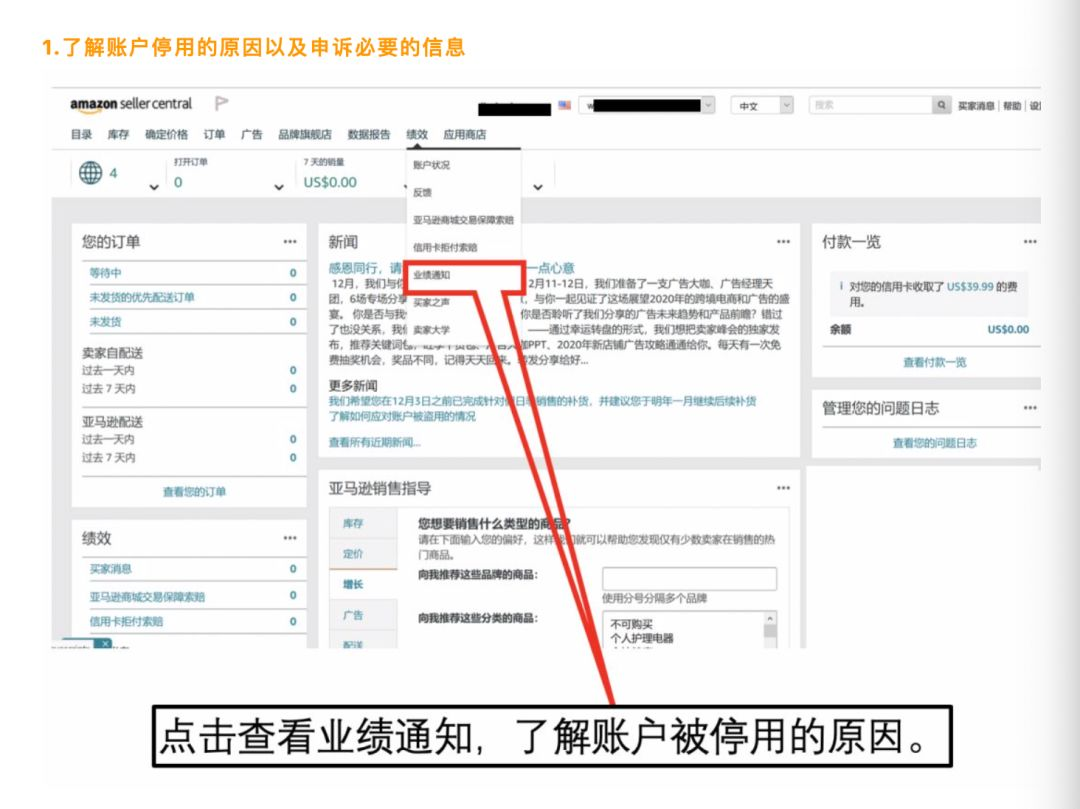The width and height of the screenshot is (1080, 809).
Task: Click the 7 天的销量 US$0.00 value
Action: [330, 182]
